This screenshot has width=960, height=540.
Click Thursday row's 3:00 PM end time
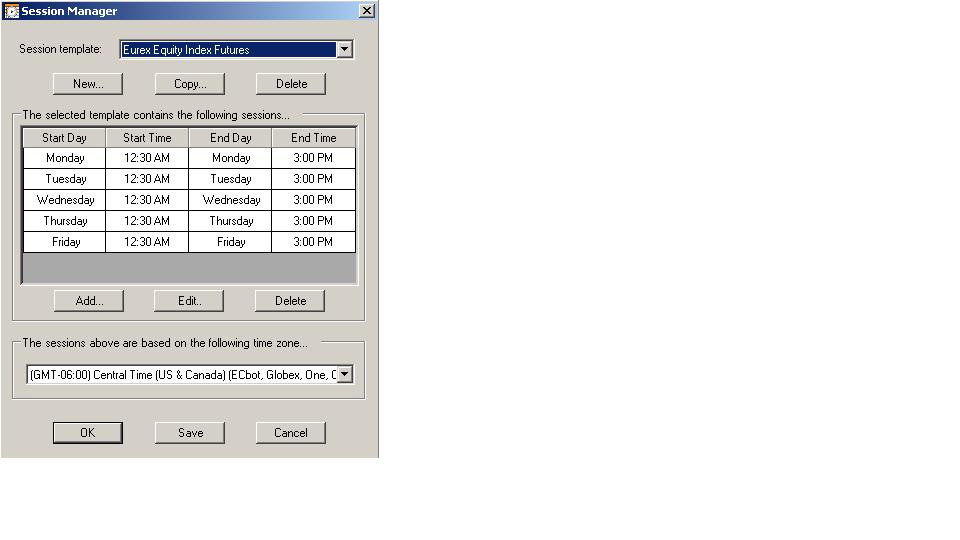click(313, 220)
